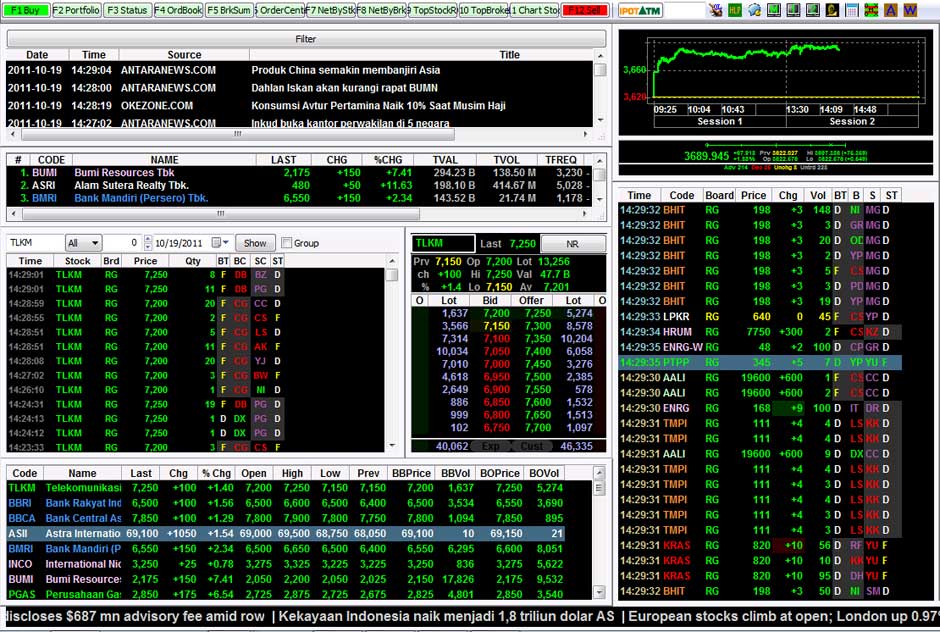Select the highlighted PTPP running trade row
940x632 pixels.
click(760, 362)
